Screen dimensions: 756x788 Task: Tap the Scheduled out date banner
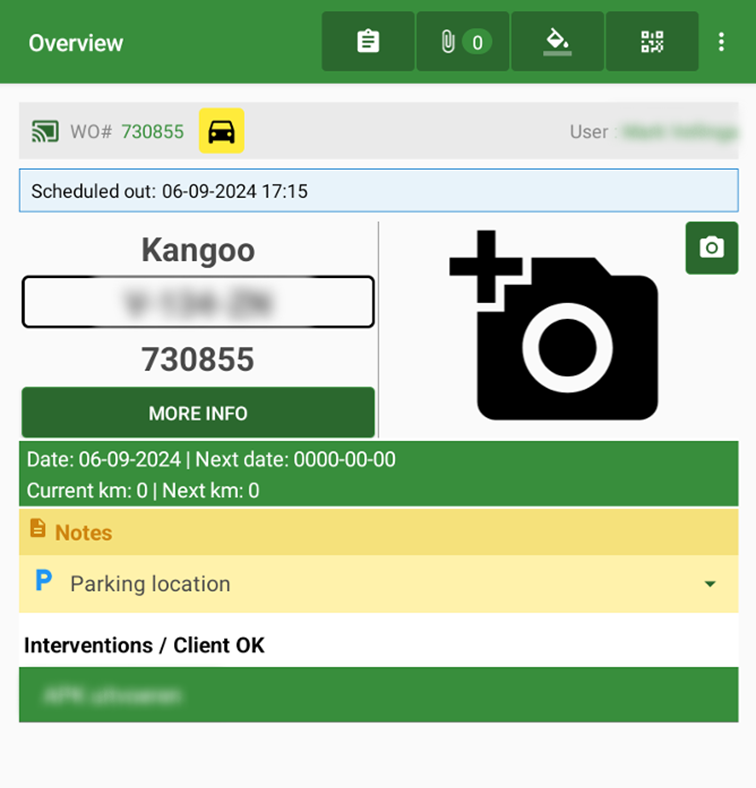pyautogui.click(x=379, y=191)
